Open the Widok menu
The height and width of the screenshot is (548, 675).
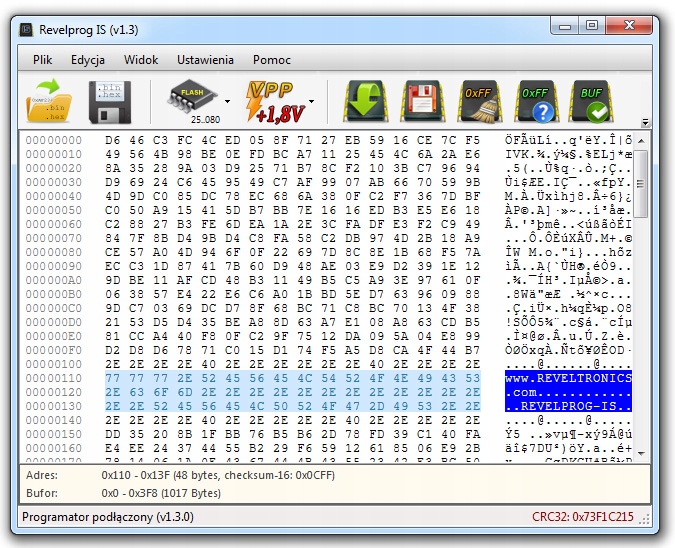pos(141,60)
